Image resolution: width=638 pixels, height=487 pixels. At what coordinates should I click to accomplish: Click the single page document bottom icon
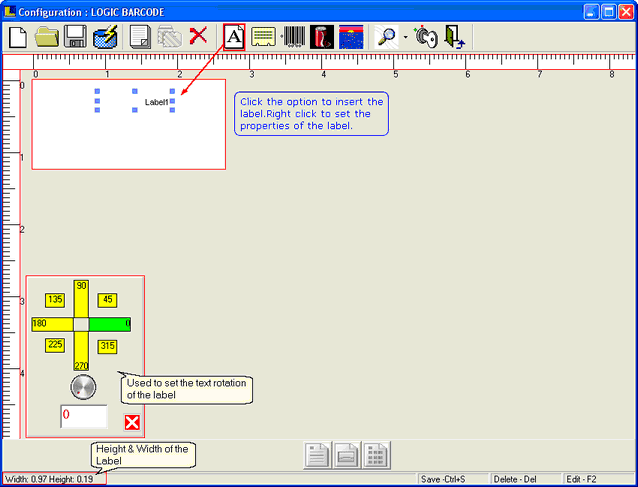pyautogui.click(x=317, y=455)
